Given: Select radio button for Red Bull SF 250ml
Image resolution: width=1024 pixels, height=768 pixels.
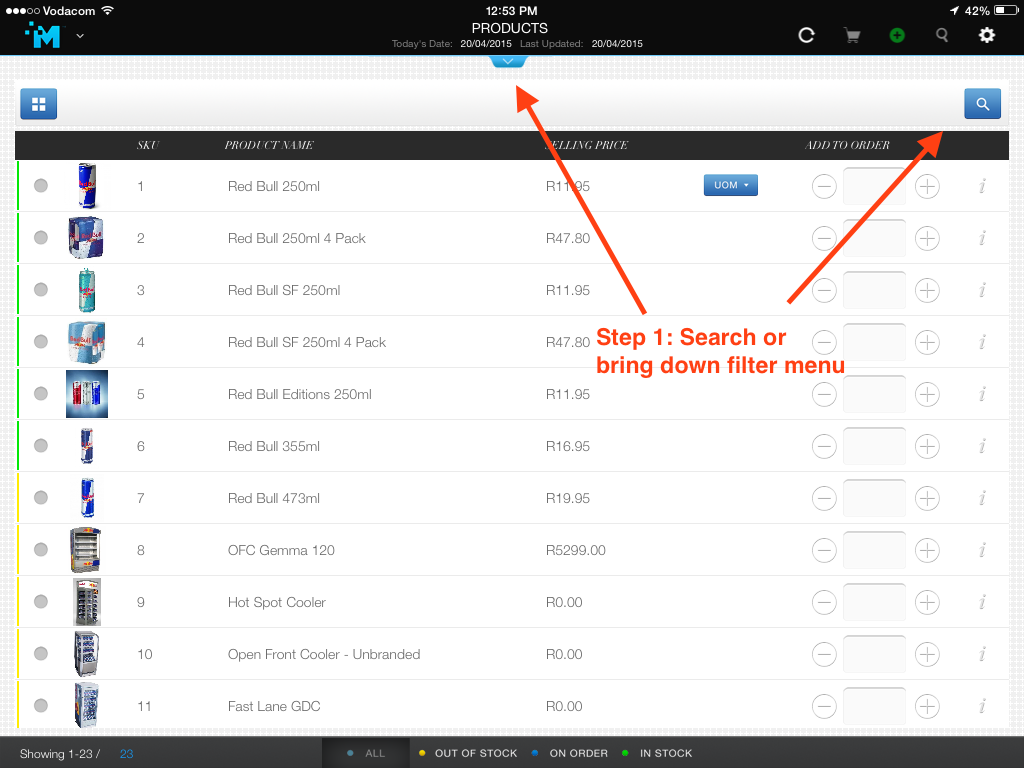Looking at the screenshot, I should (40, 289).
